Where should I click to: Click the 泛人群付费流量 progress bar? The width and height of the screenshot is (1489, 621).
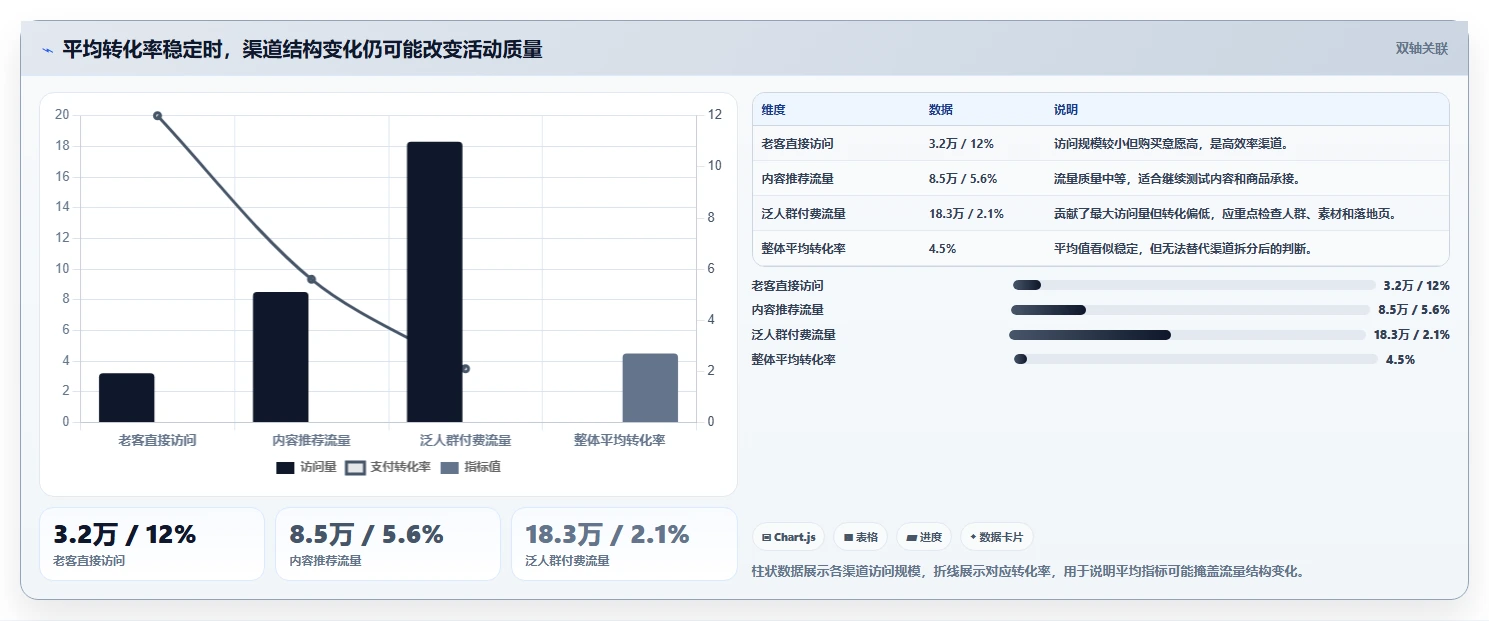[x=1187, y=335]
